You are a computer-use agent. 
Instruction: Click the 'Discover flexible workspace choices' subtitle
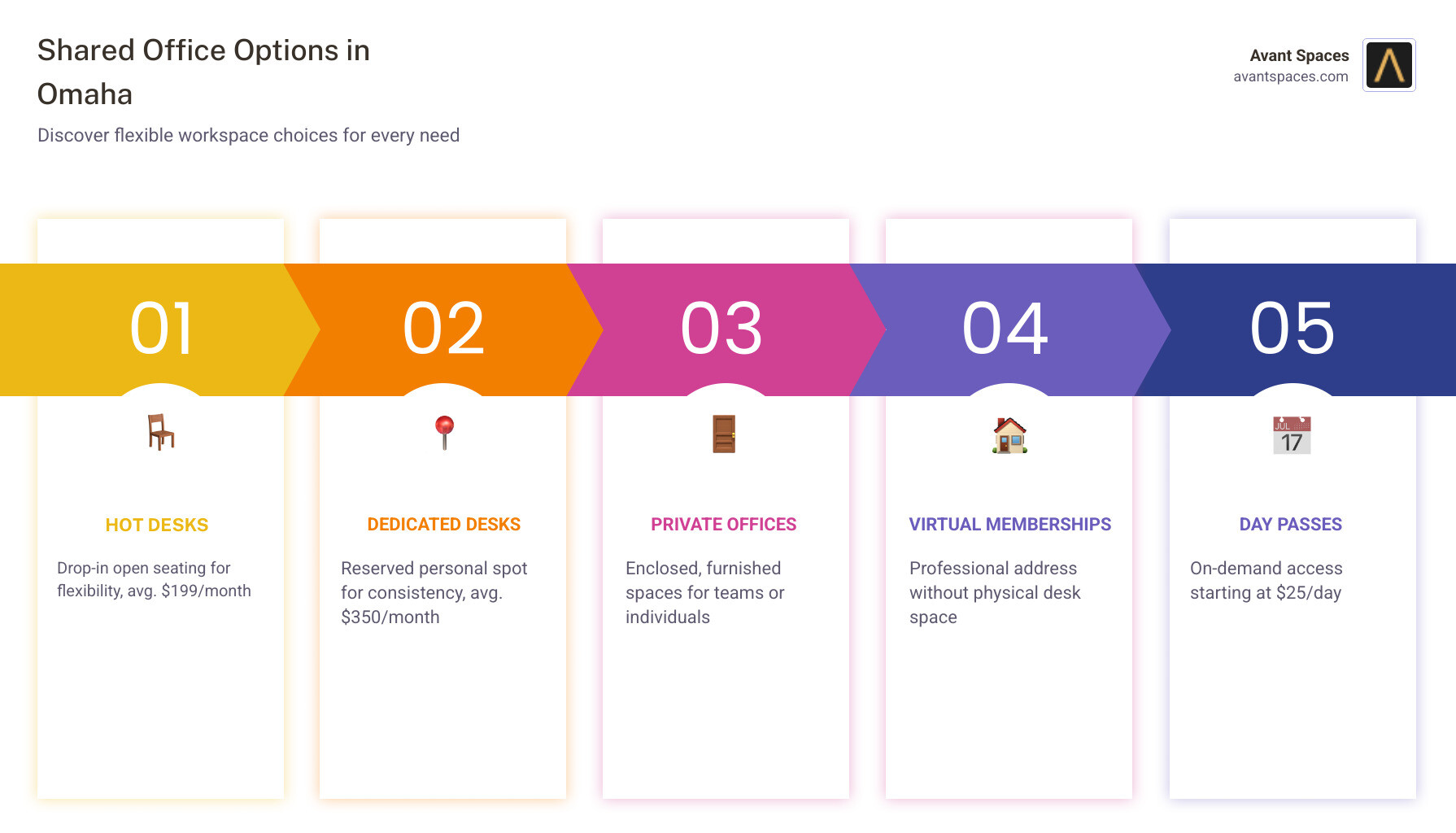pyautogui.click(x=248, y=135)
